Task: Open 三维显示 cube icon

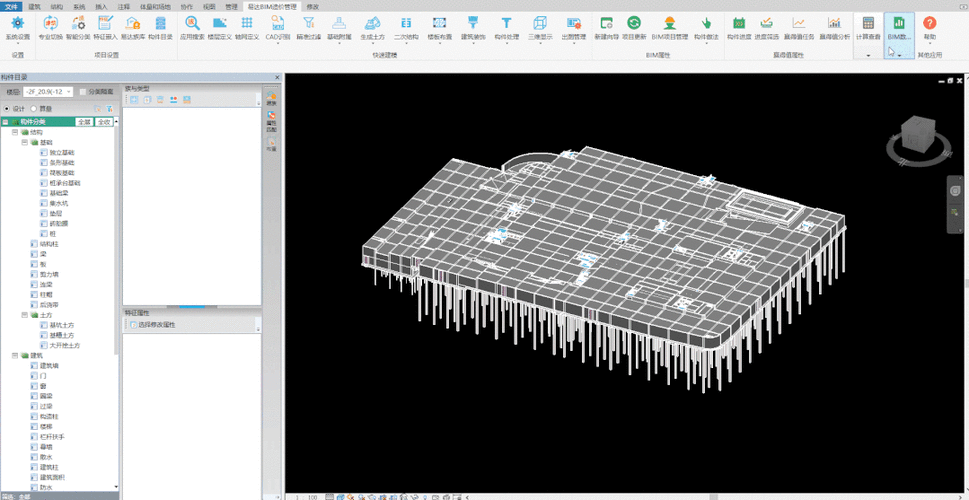Action: [540, 23]
